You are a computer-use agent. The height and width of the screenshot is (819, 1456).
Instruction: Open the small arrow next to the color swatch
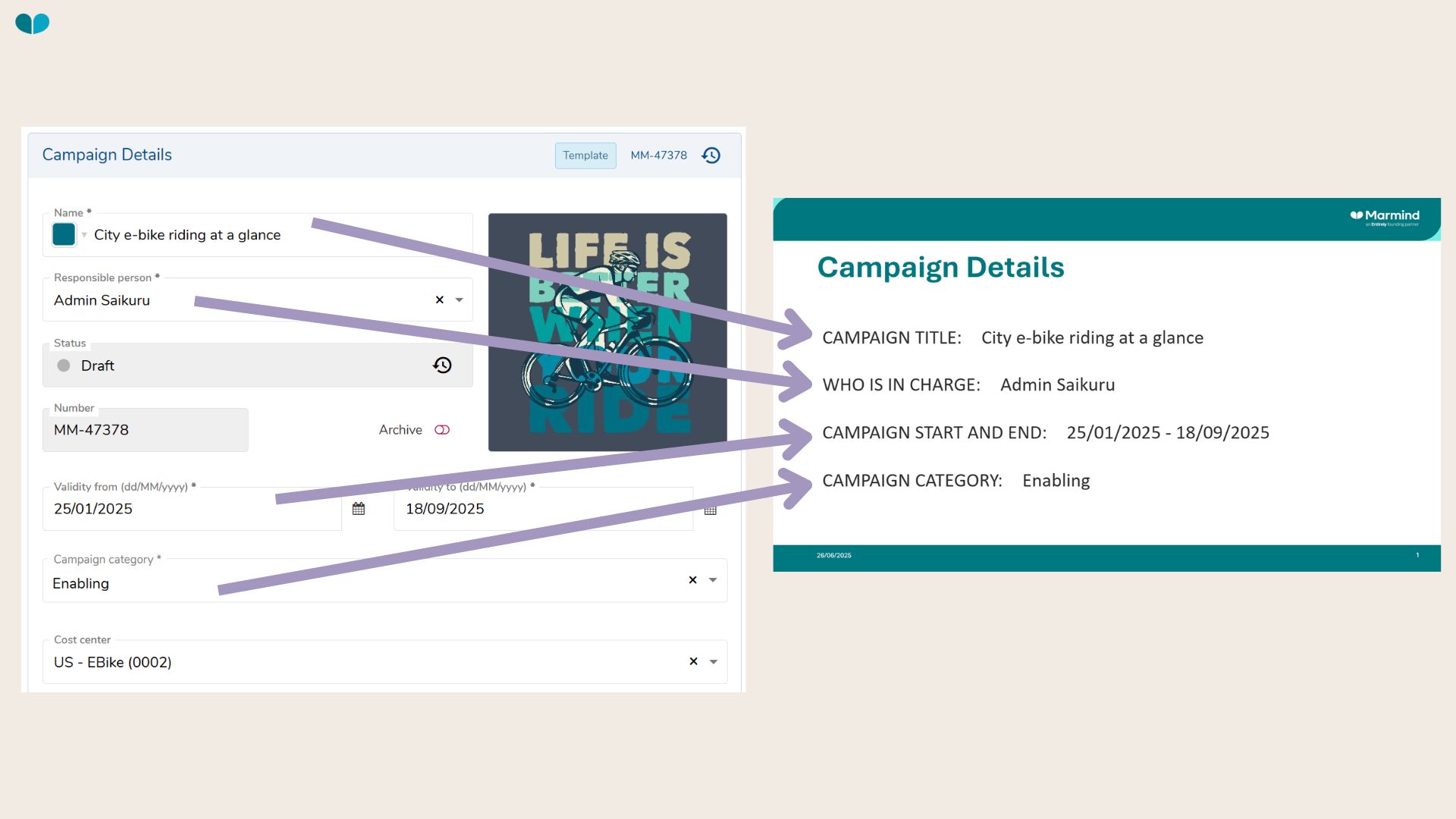point(84,235)
